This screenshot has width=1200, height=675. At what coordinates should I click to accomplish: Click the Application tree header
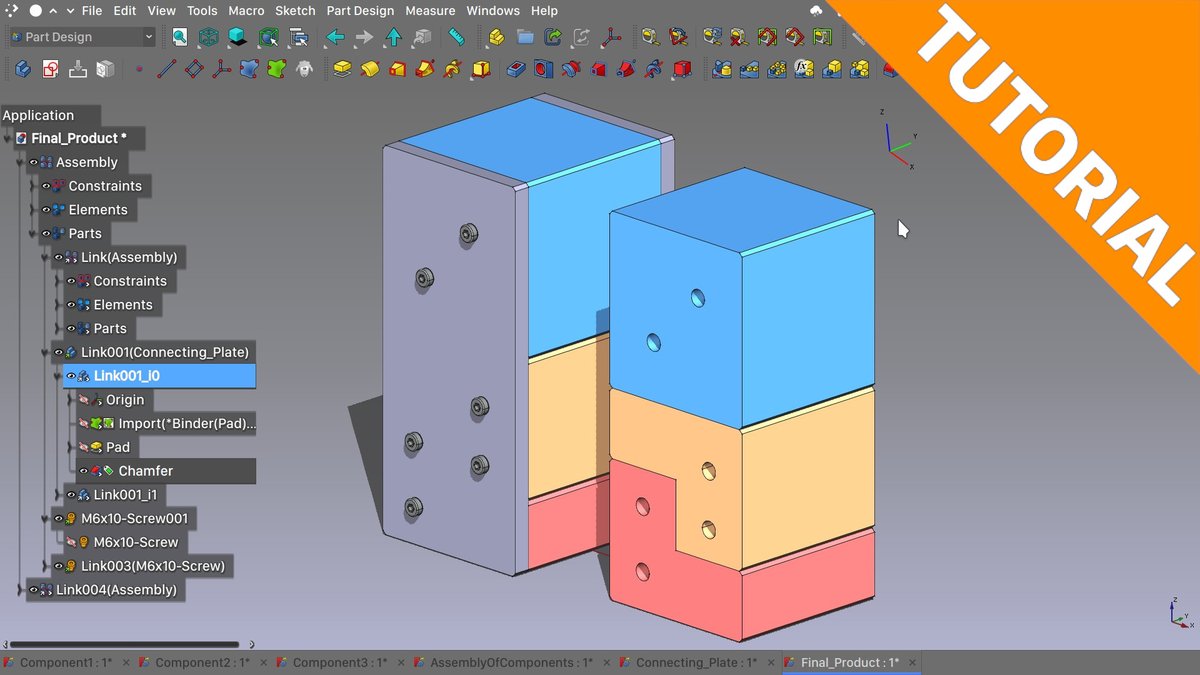38,115
